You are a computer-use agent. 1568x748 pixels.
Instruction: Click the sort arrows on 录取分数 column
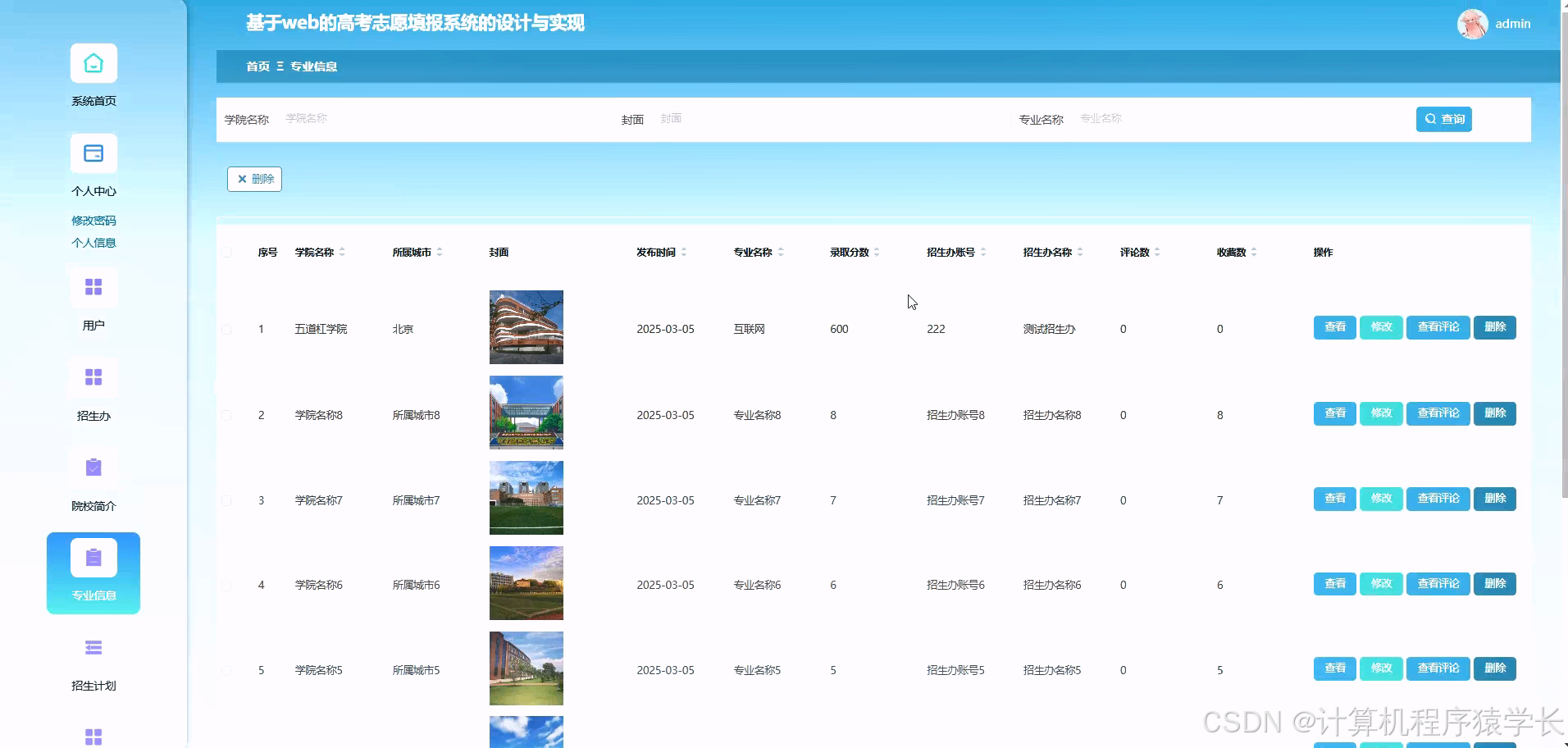[x=877, y=252]
